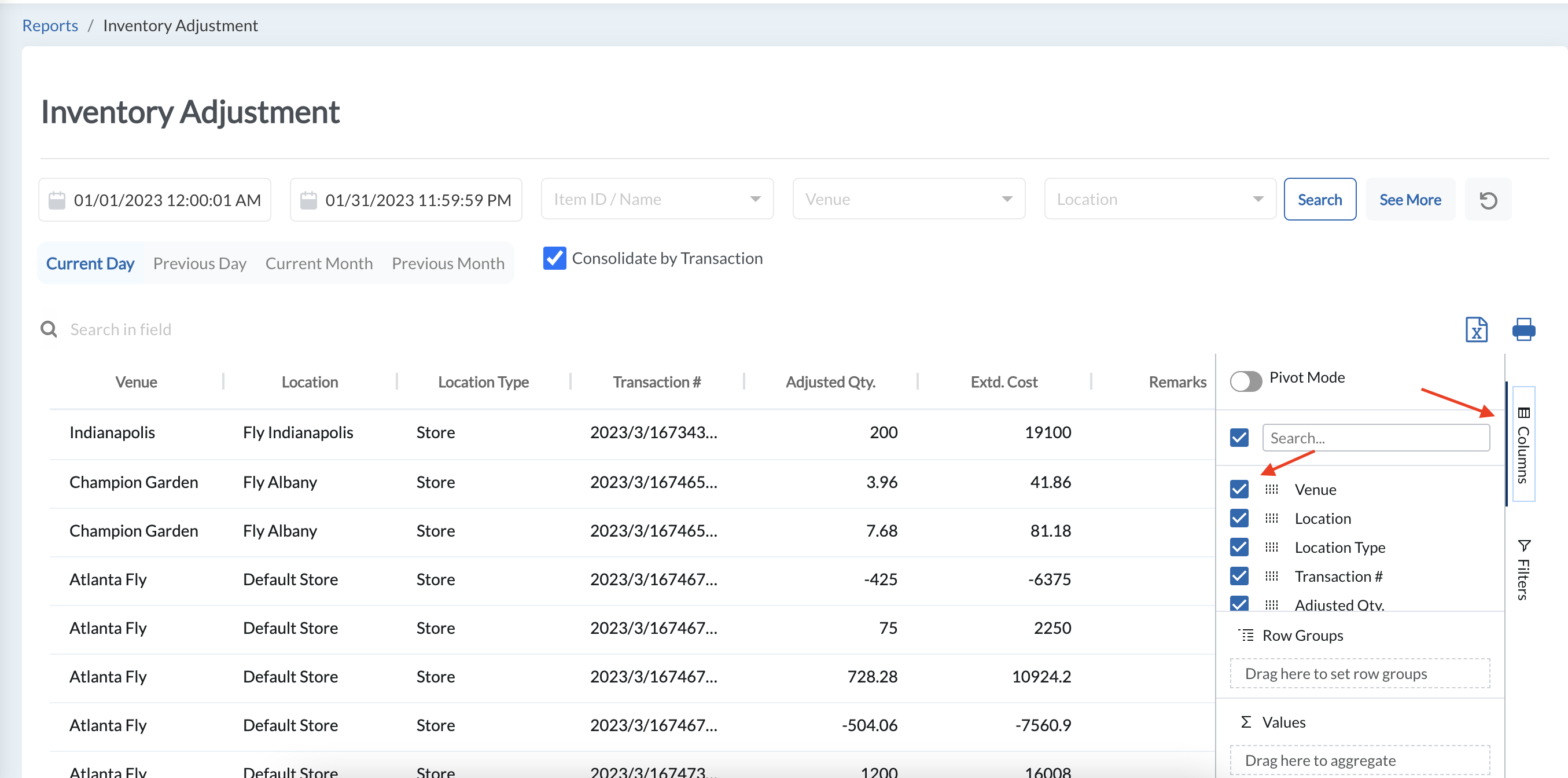Click the column search field

[1376, 437]
